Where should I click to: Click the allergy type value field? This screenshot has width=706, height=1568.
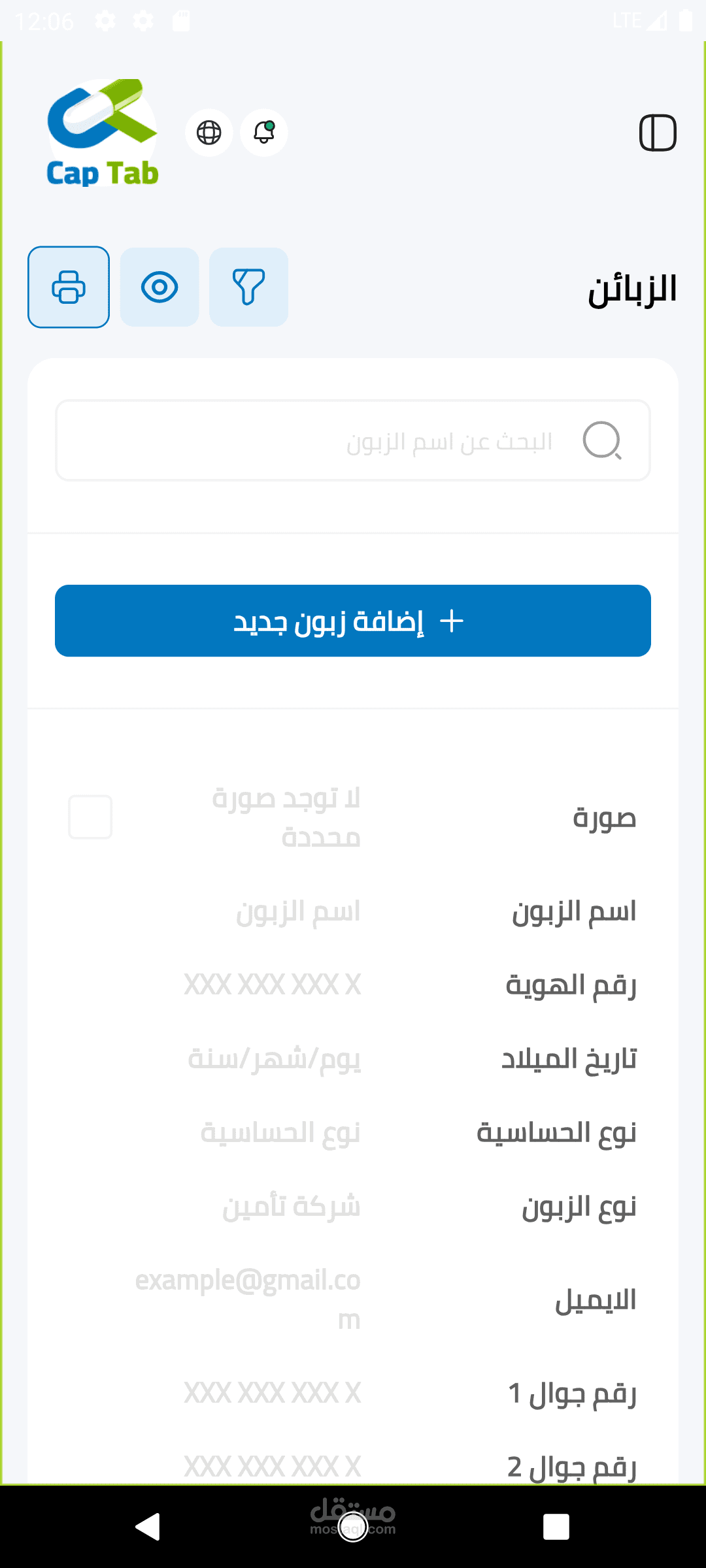coord(281,1132)
